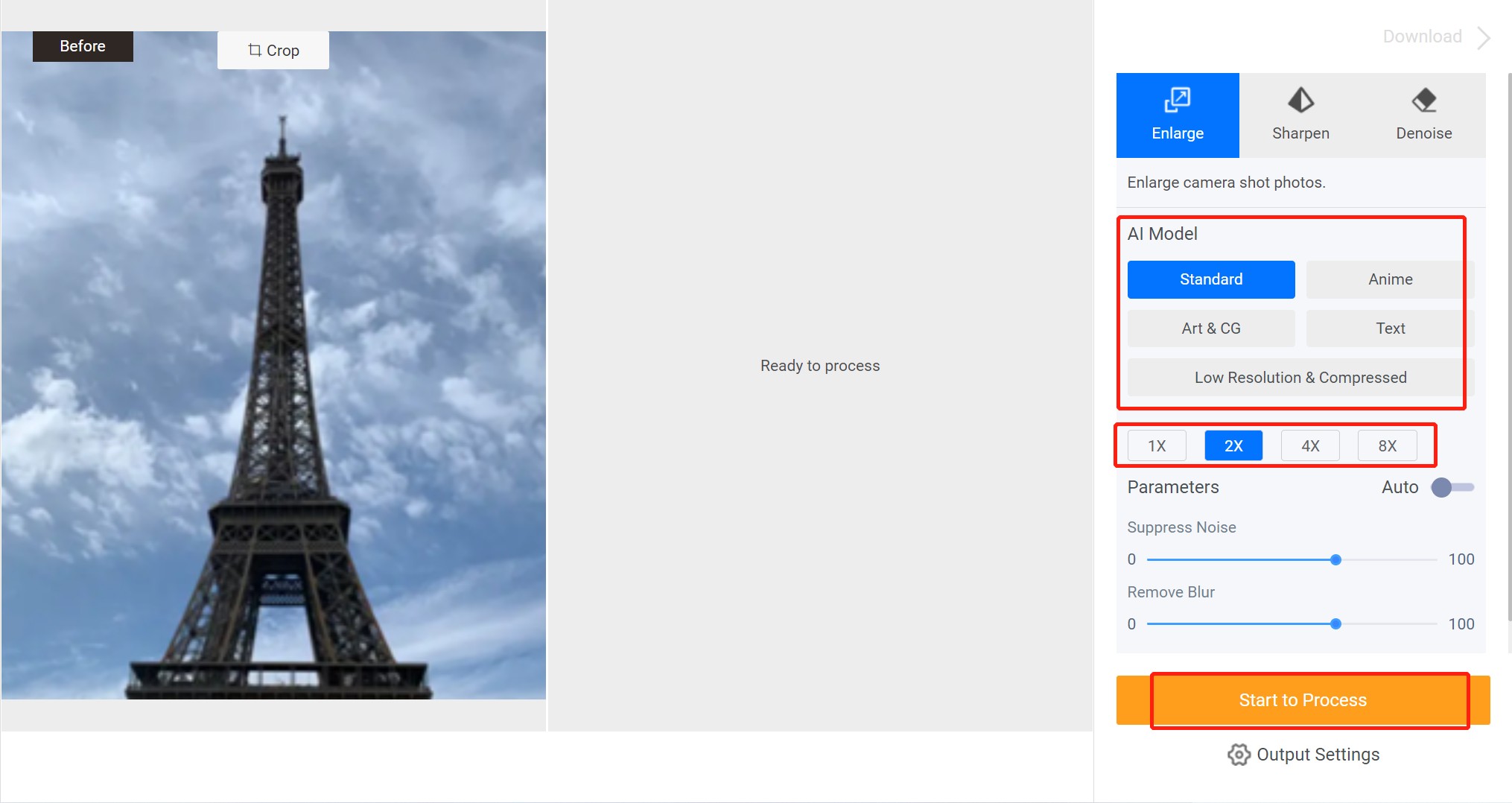Choose the Anime AI model
The height and width of the screenshot is (803, 1512).
pos(1390,279)
